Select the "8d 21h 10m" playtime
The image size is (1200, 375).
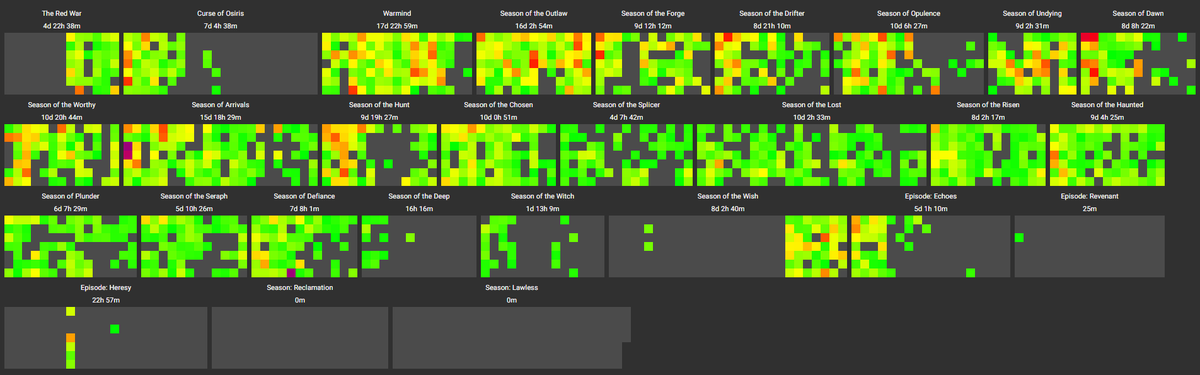point(771,25)
